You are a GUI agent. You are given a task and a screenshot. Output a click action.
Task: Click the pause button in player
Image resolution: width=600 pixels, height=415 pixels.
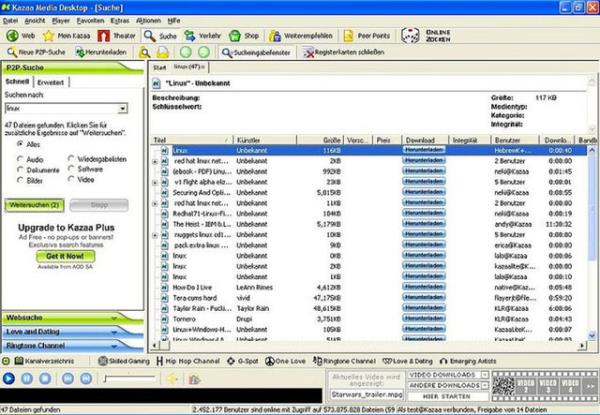pyautogui.click(x=27, y=379)
